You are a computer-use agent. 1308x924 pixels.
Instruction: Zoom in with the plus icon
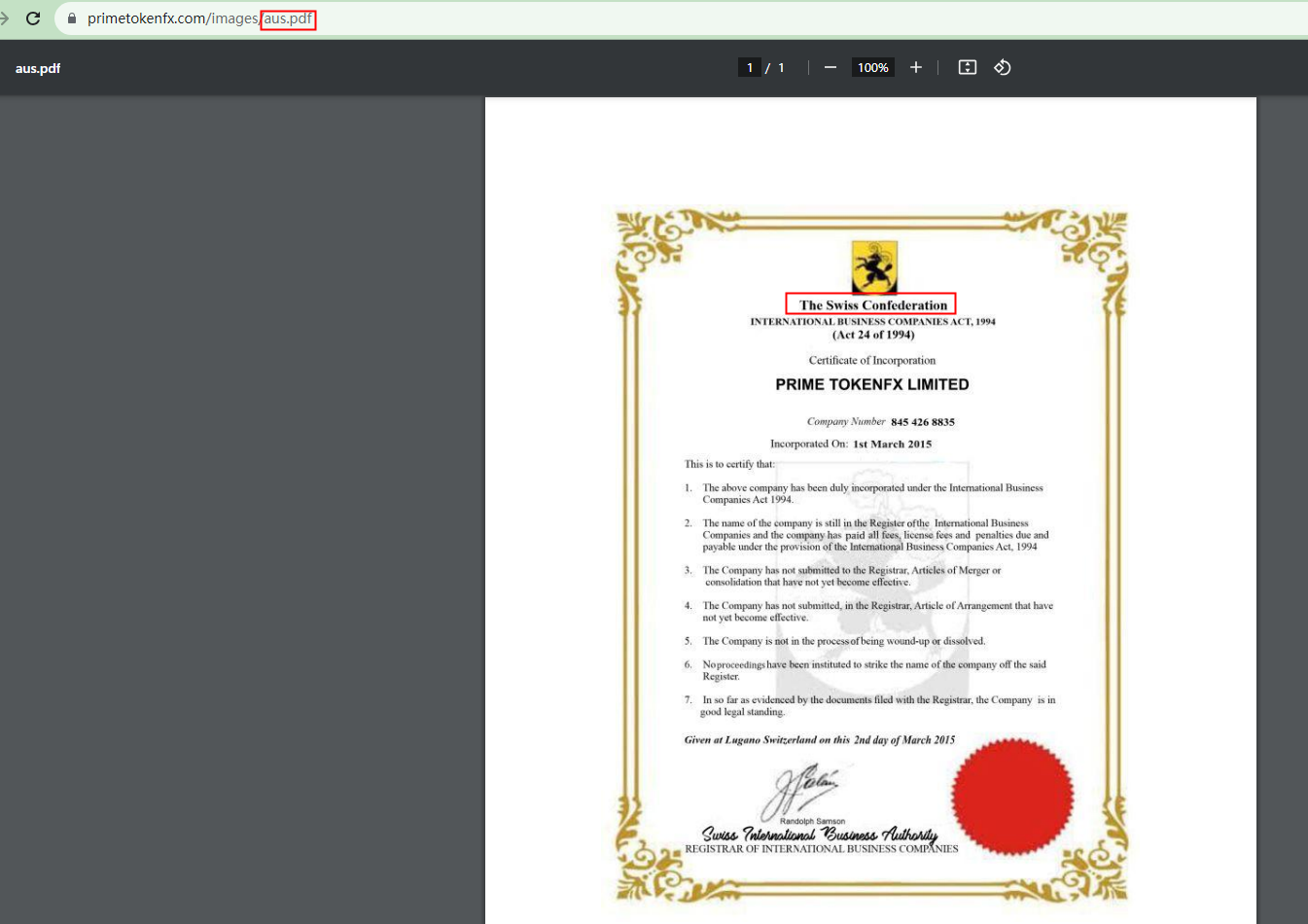coord(915,67)
